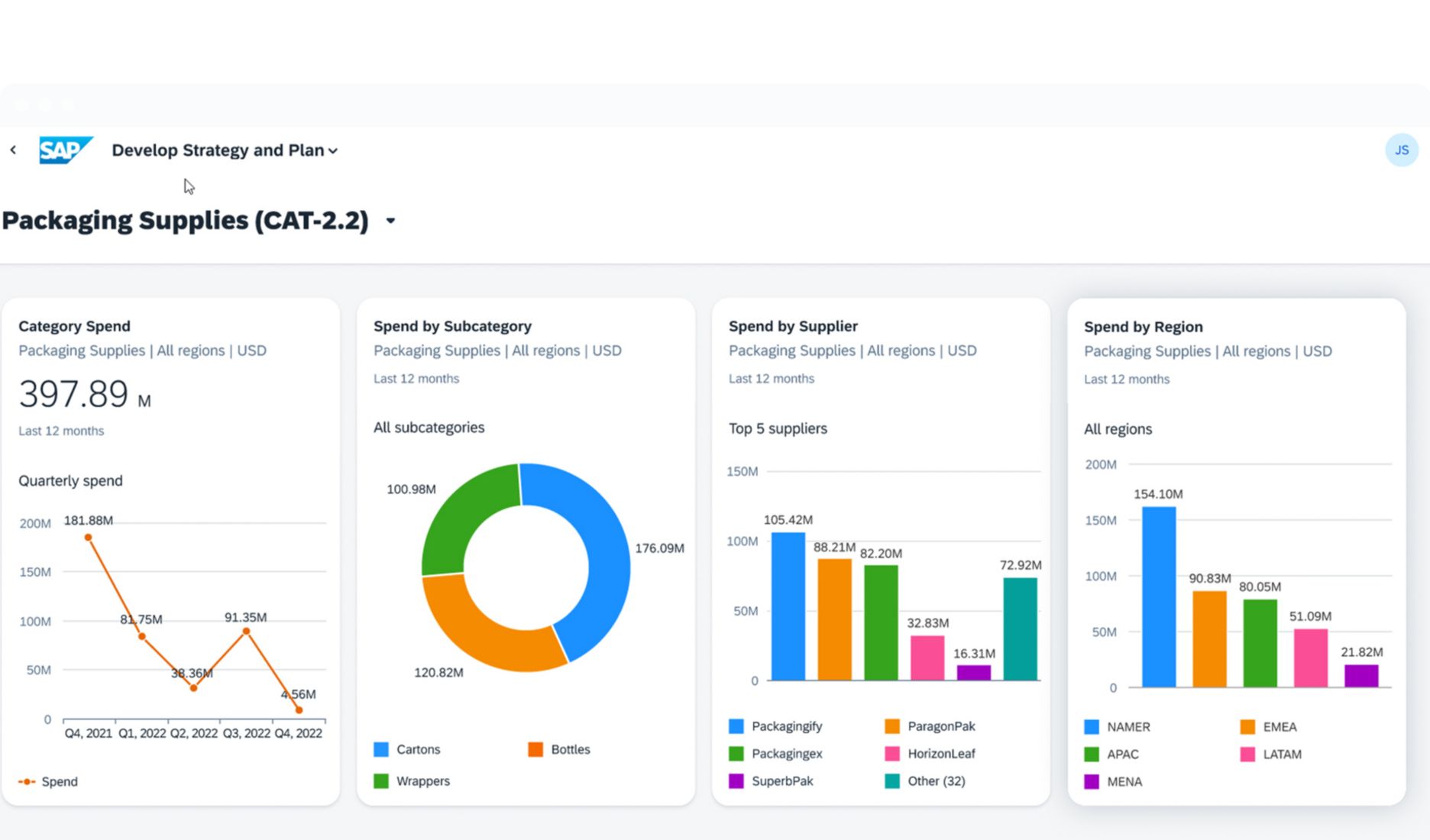Open the JS user avatar

click(x=1401, y=150)
